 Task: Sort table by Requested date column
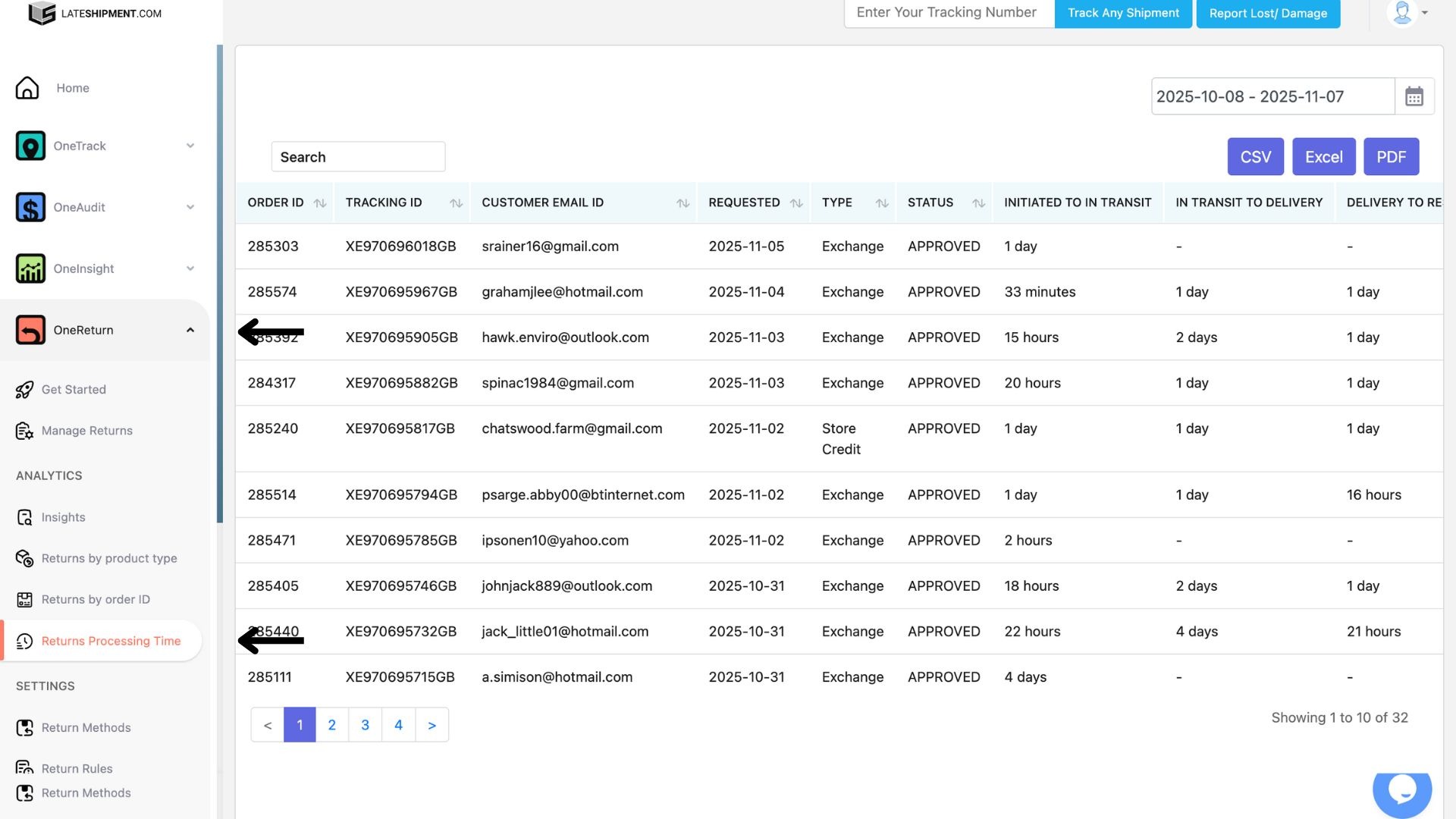tap(795, 203)
